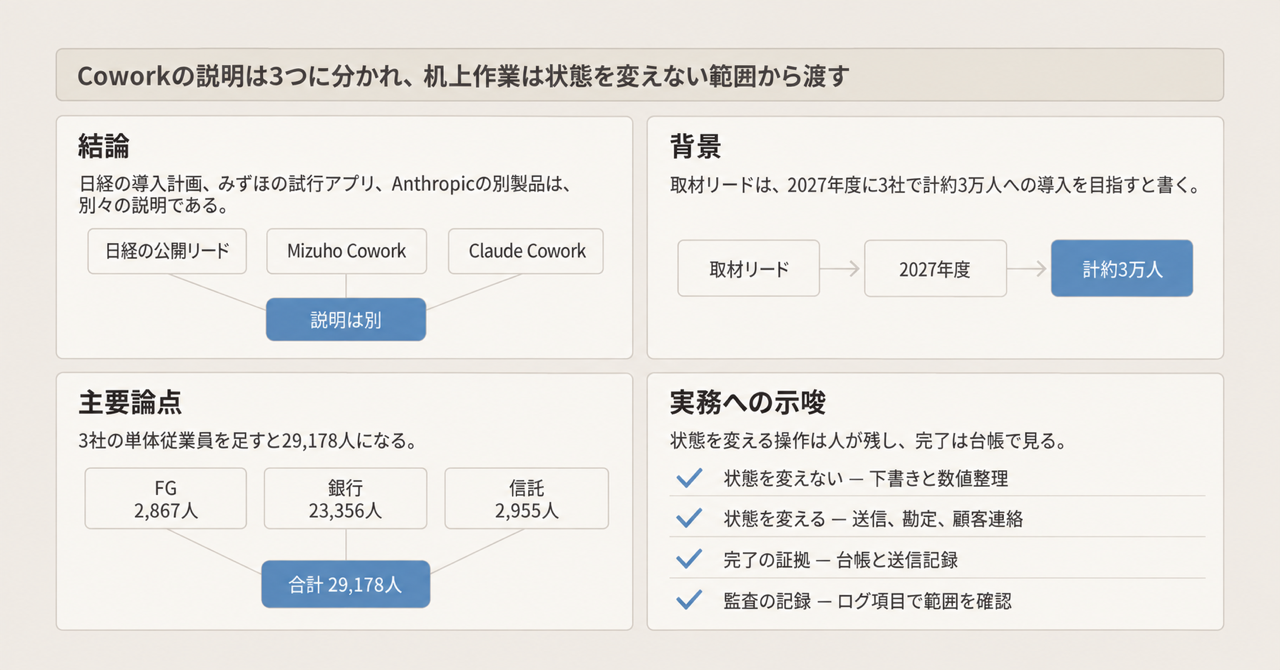Click the arrow between 2027年度 and 計約3万人
This screenshot has height=670, width=1280.
[1028, 268]
